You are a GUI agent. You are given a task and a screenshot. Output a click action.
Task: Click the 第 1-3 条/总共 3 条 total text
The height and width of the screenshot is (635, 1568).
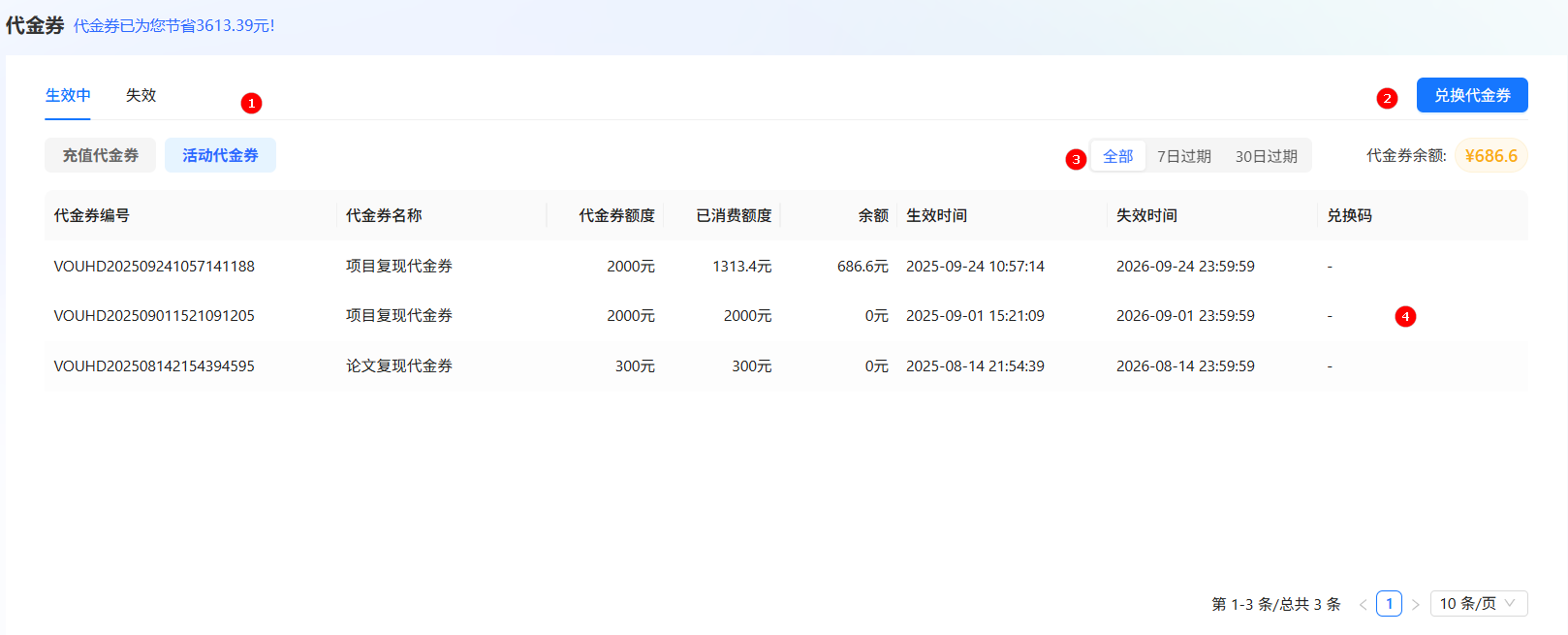(x=1276, y=604)
